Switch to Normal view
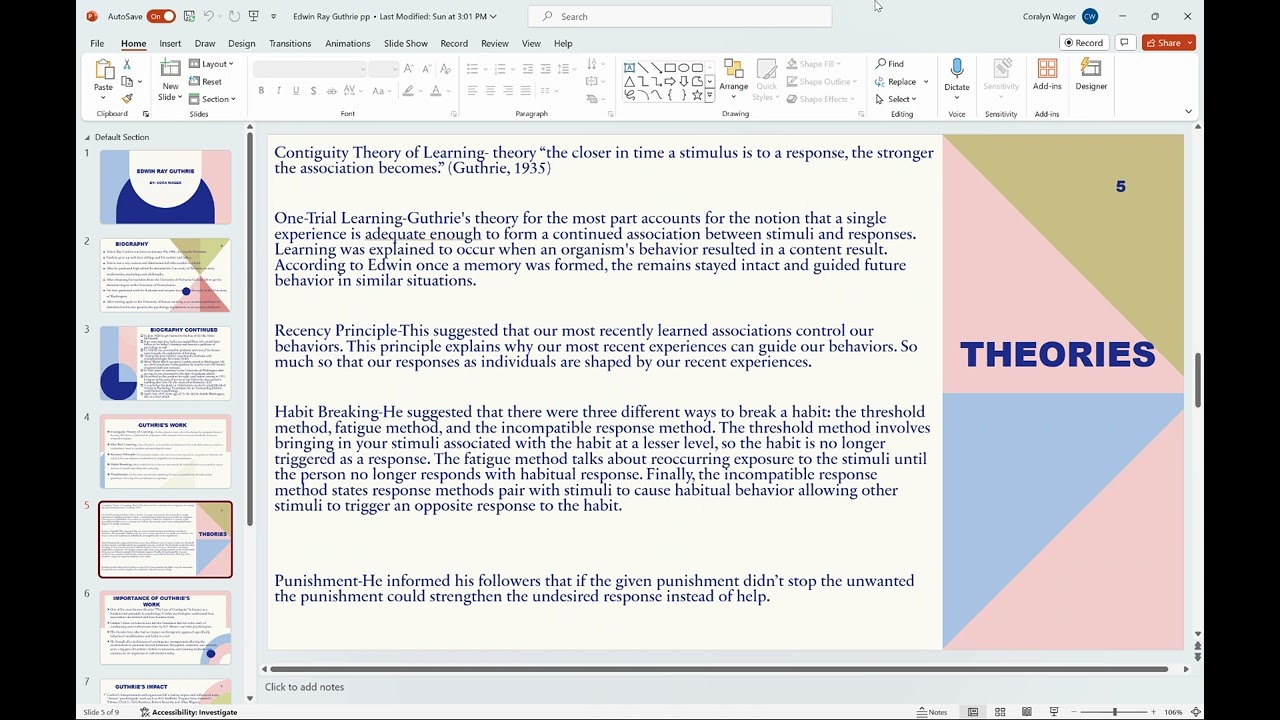 [x=973, y=712]
